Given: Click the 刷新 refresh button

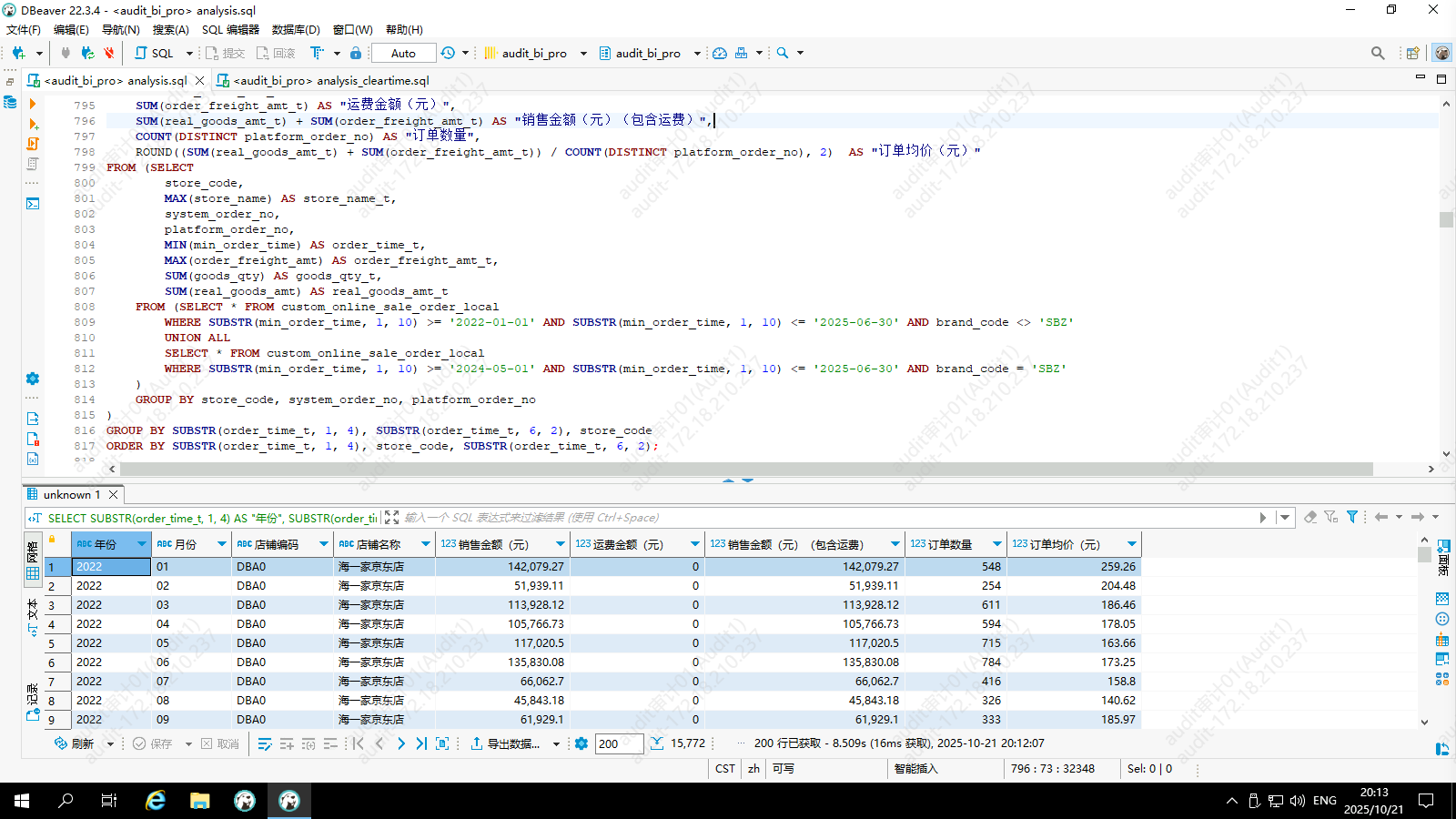Looking at the screenshot, I should 75,743.
